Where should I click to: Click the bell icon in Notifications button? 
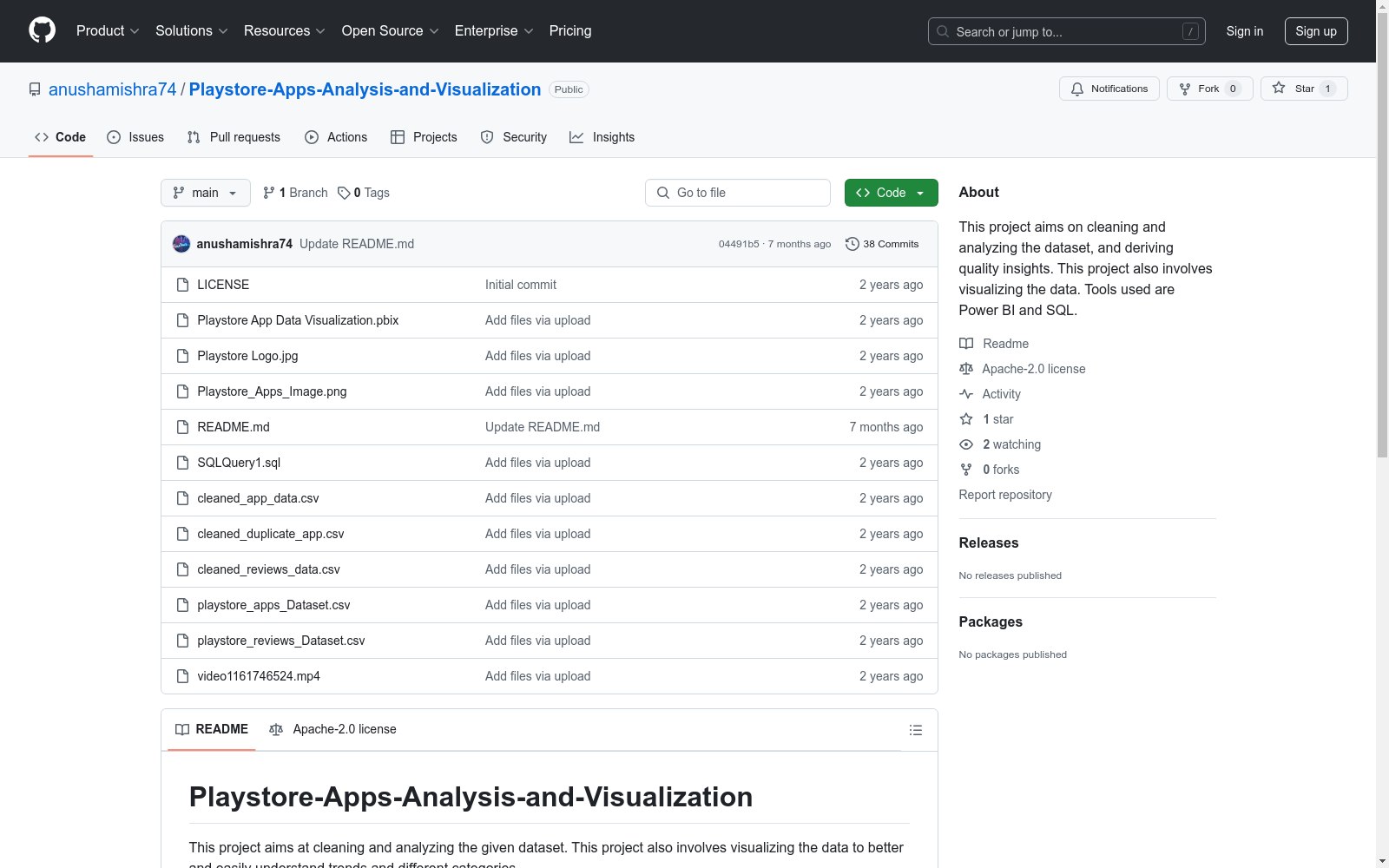pyautogui.click(x=1077, y=89)
